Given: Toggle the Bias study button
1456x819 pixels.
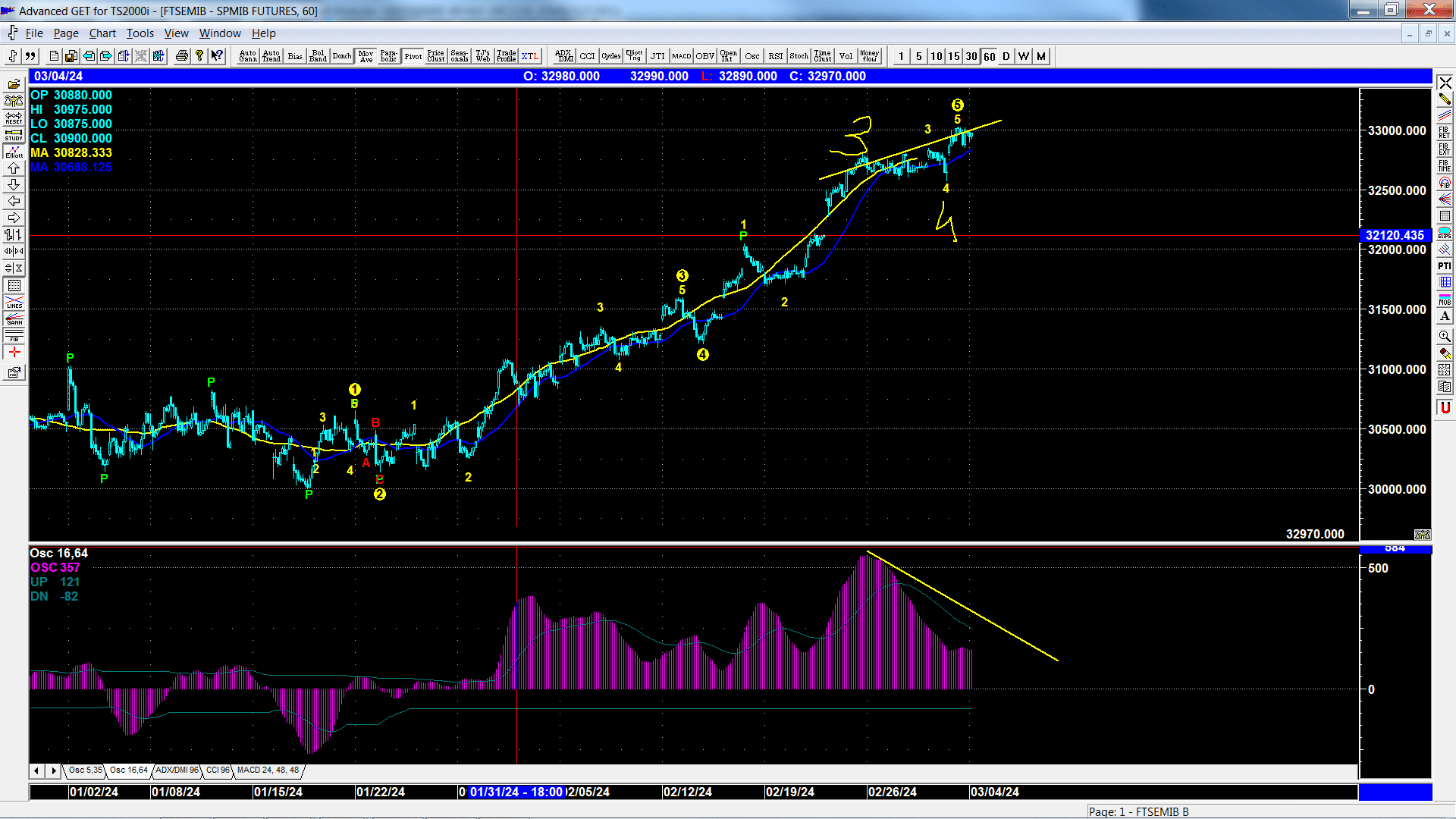Looking at the screenshot, I should coord(295,56).
